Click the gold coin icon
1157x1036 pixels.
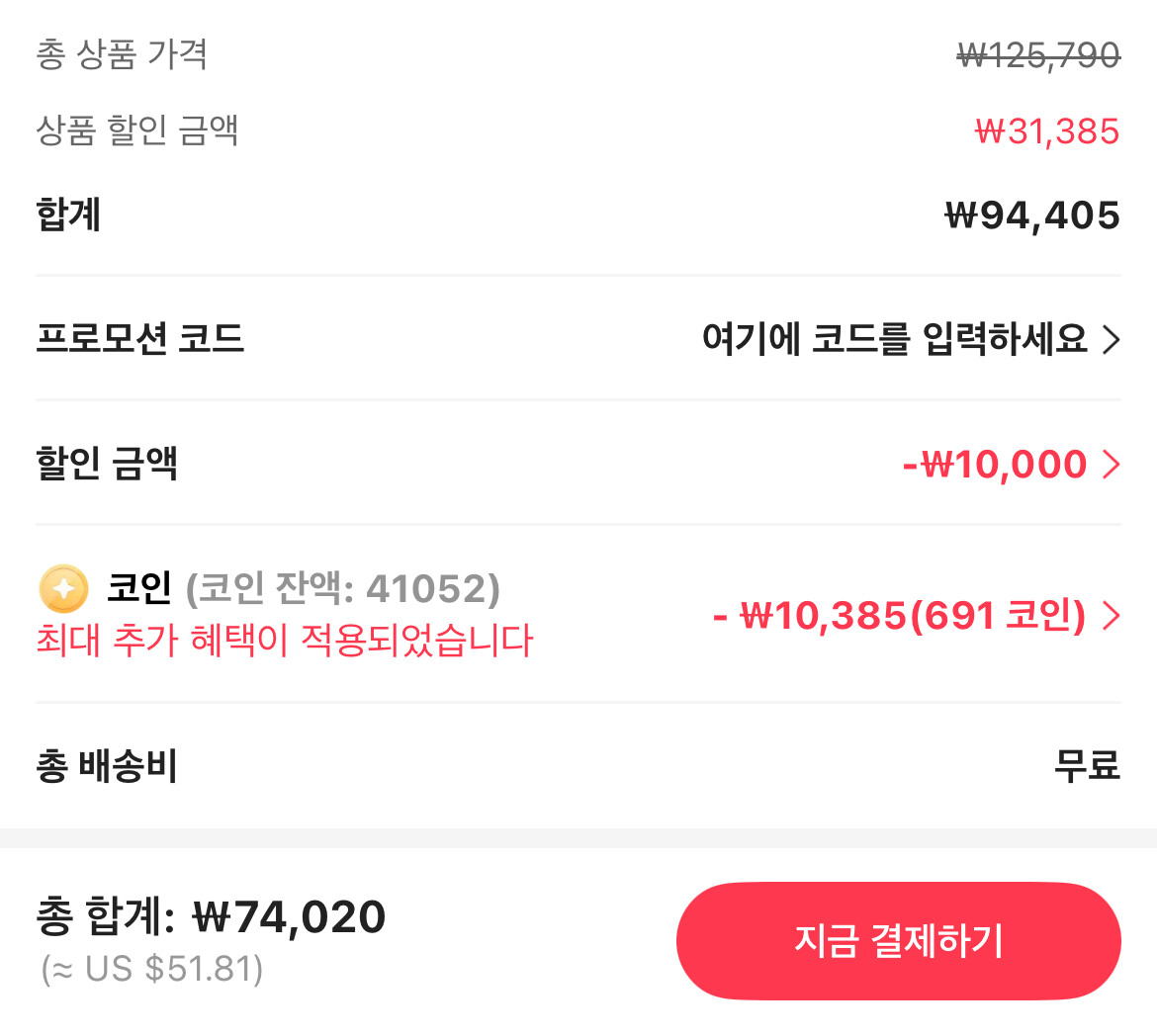click(63, 589)
